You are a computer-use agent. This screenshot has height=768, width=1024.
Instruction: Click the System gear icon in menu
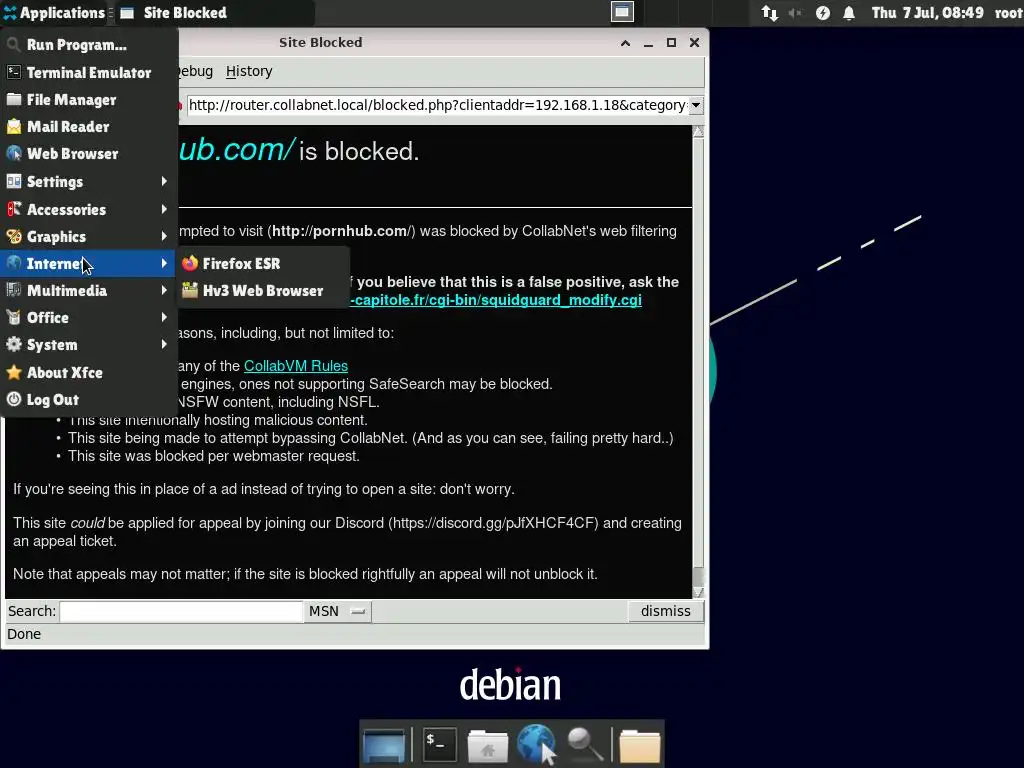click(x=14, y=345)
